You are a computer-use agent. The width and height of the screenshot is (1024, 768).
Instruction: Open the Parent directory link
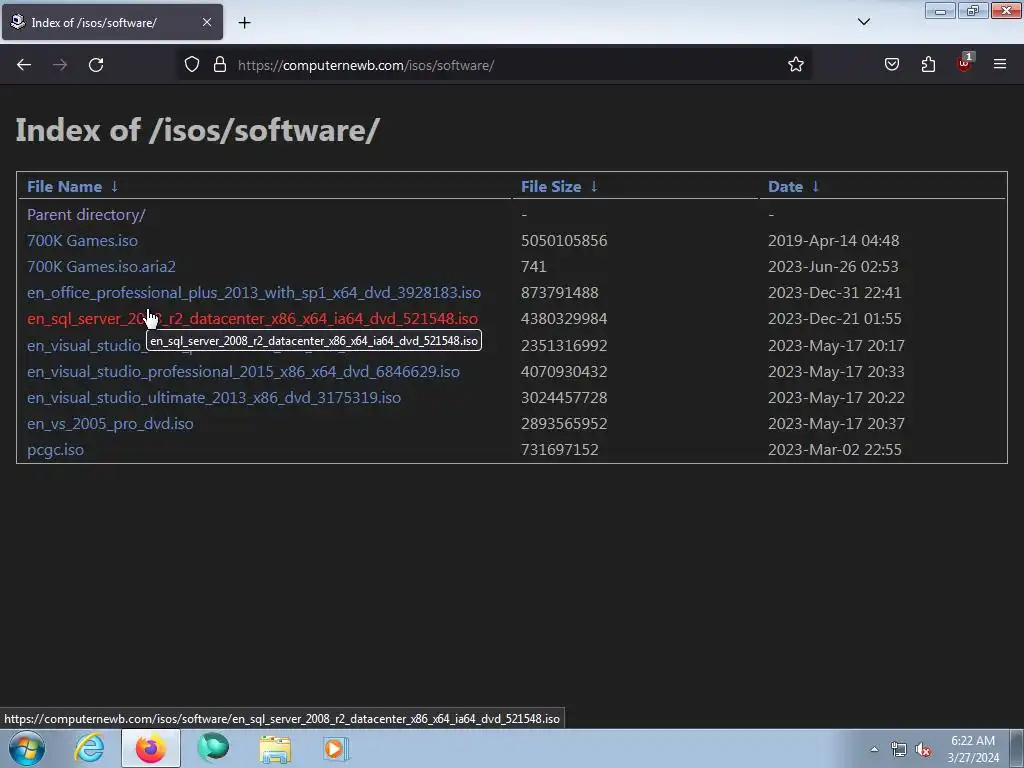click(x=86, y=214)
